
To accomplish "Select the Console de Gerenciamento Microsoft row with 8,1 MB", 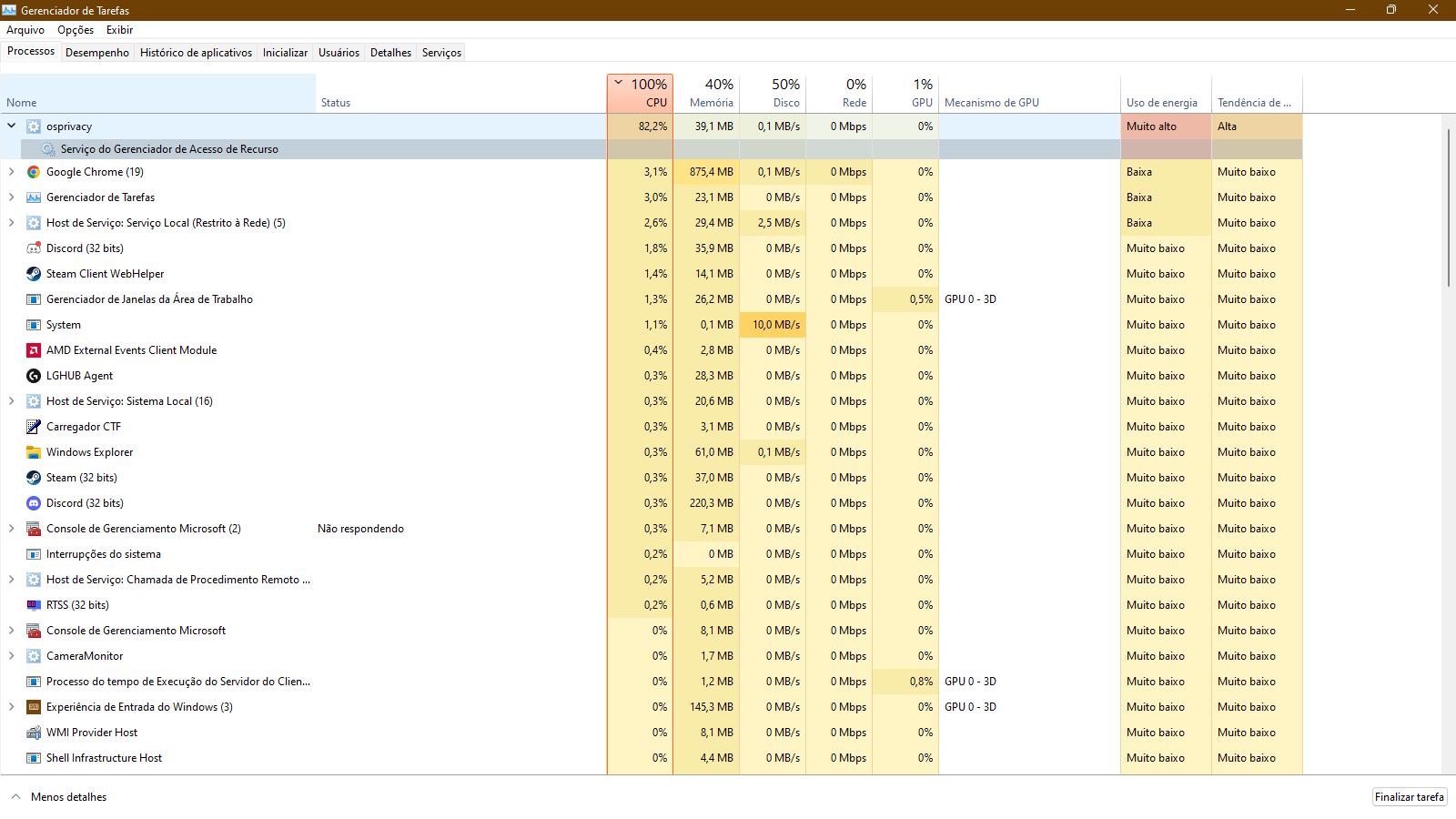I will [652, 631].
